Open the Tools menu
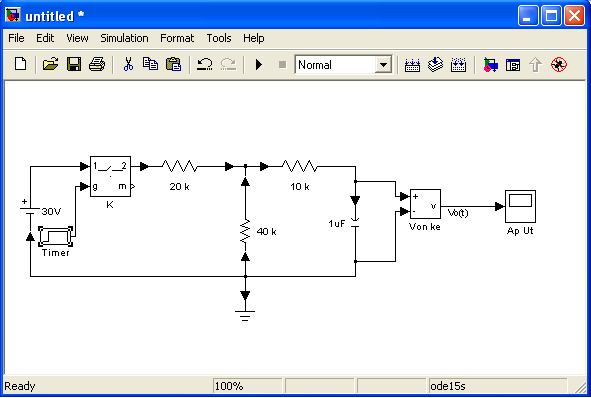 (219, 38)
